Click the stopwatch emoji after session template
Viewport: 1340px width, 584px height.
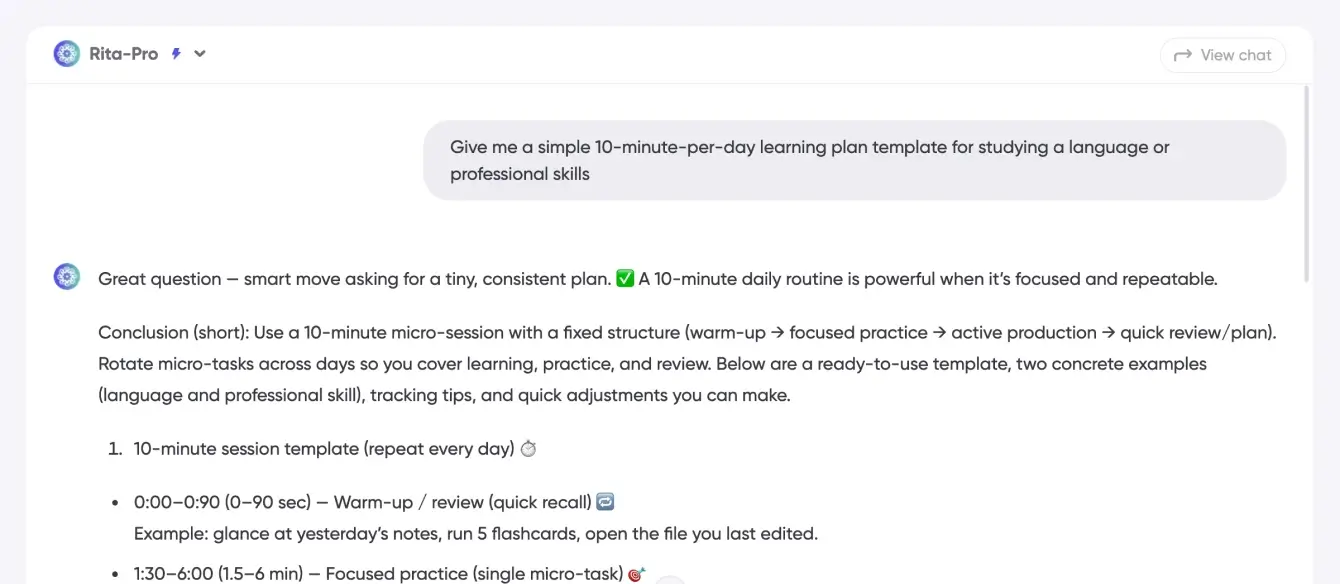click(528, 449)
